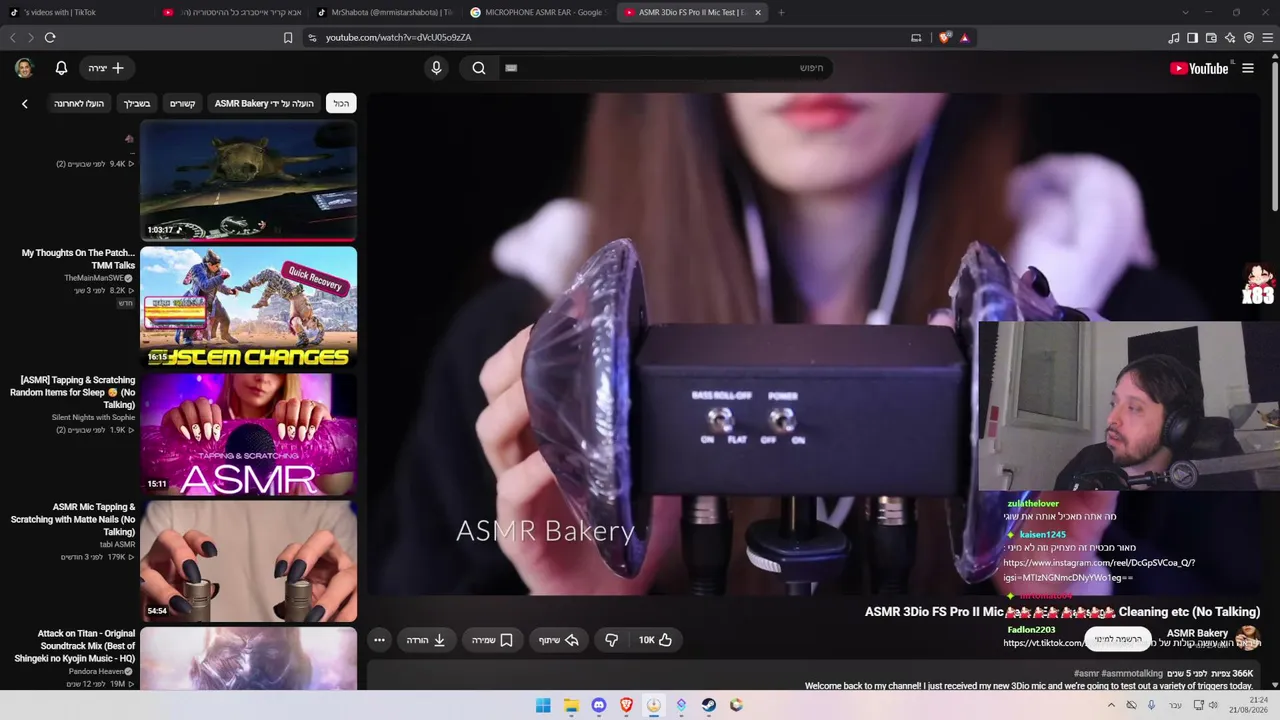Open the YouTube hamburger guide menu

1247,68
